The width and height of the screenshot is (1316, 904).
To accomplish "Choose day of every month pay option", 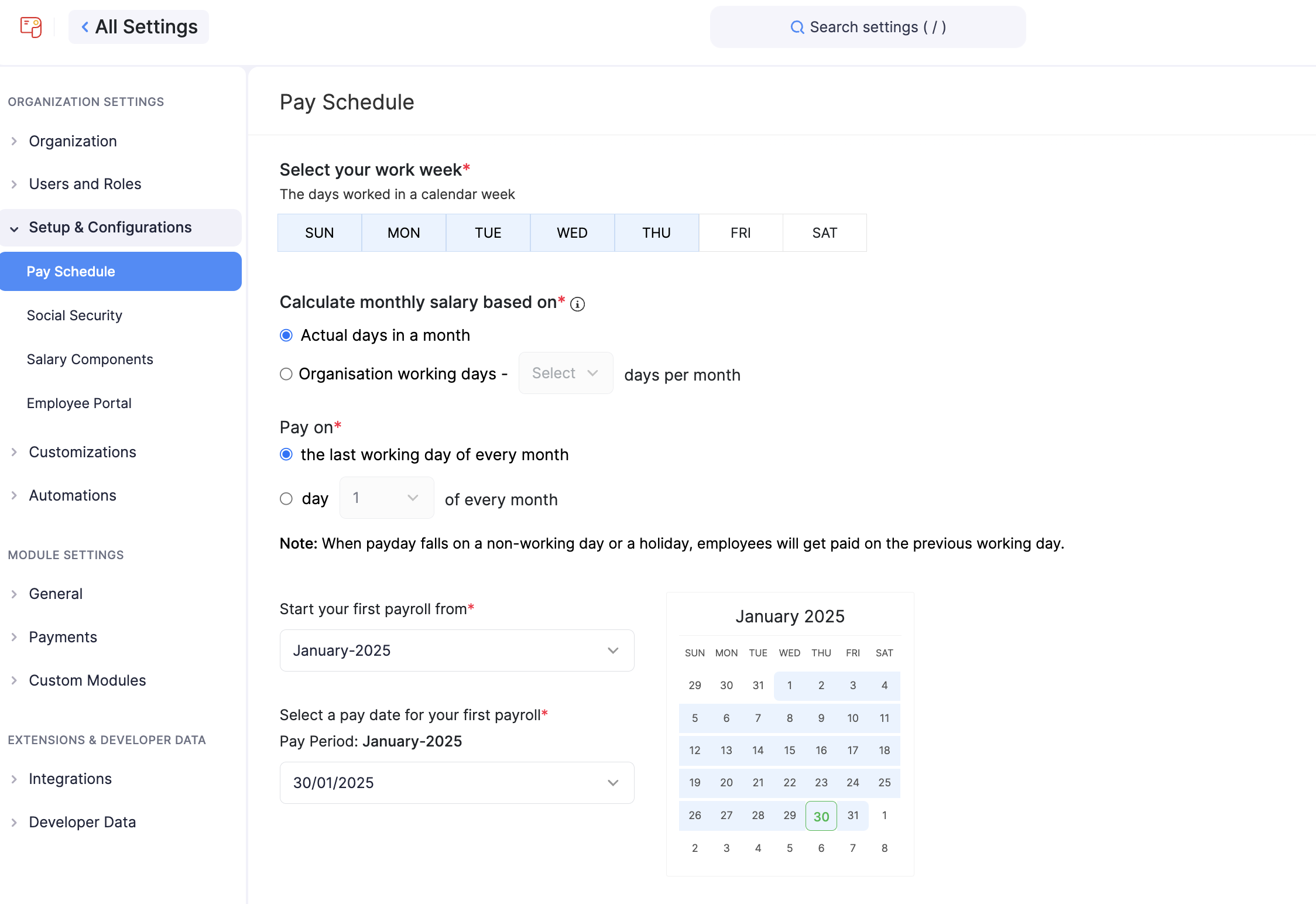I will [x=286, y=498].
